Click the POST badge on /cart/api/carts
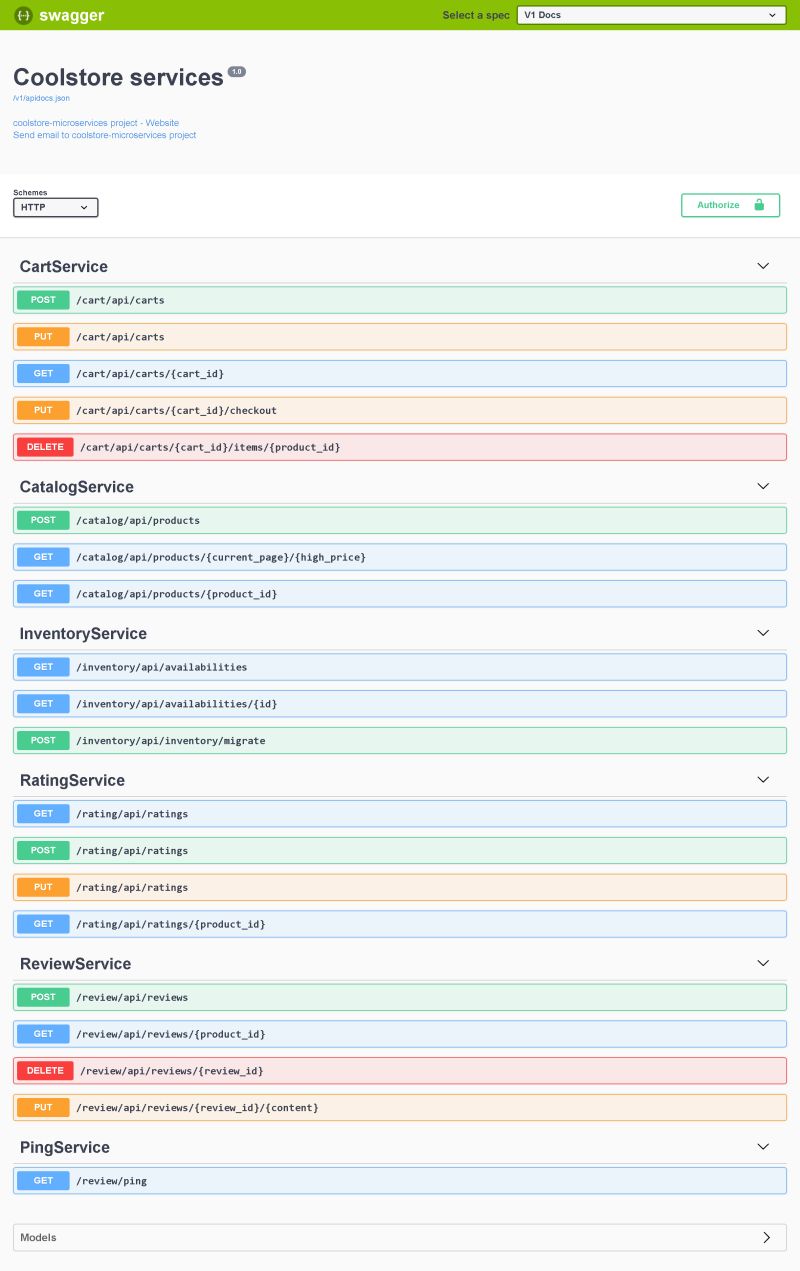Viewport: 800px width, 1271px height. (x=43, y=299)
